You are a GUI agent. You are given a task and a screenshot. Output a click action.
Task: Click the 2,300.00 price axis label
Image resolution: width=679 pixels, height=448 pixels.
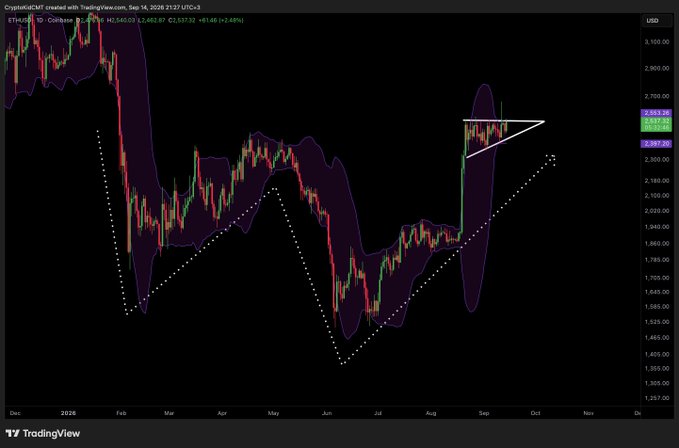[x=657, y=159]
